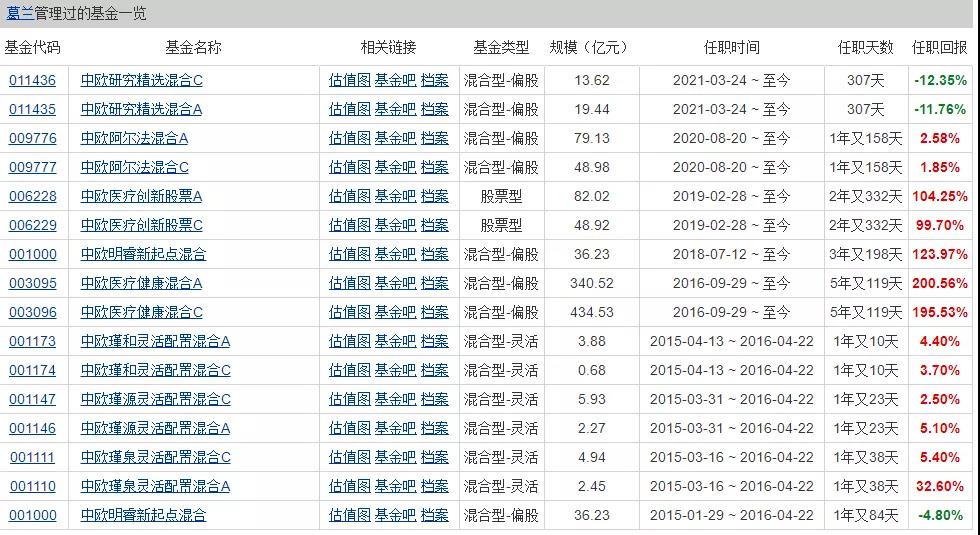Open 基金吧 for 中欧瑾源灵活配置混合C
980x535 pixels.
[396, 399]
